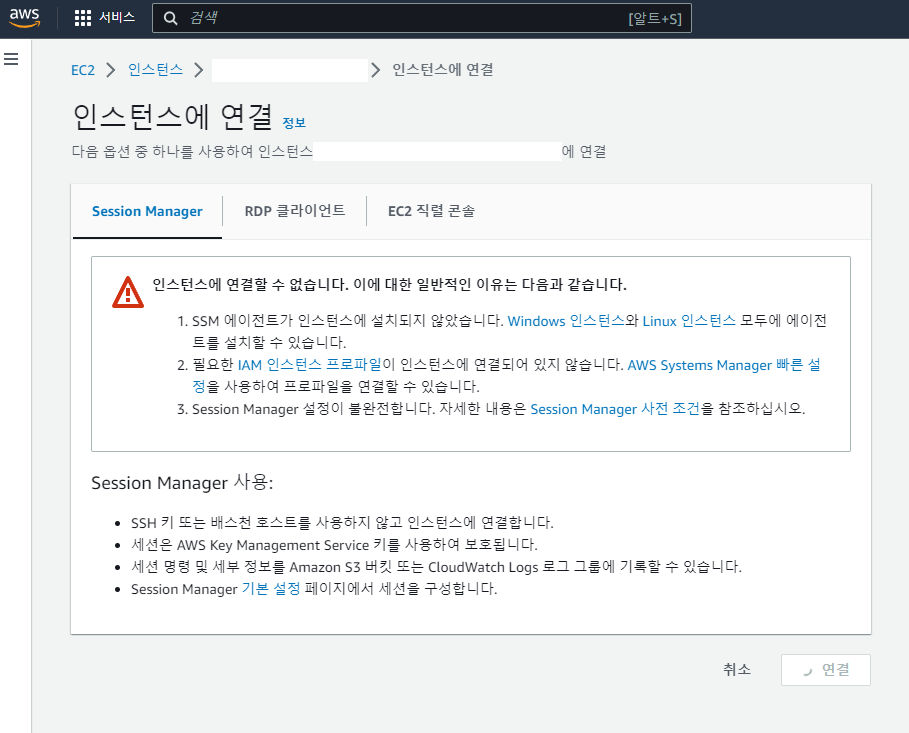Viewport: 909px width, 733px height.
Task: Switch to the RDP 클라이언트 tab
Action: click(x=294, y=211)
